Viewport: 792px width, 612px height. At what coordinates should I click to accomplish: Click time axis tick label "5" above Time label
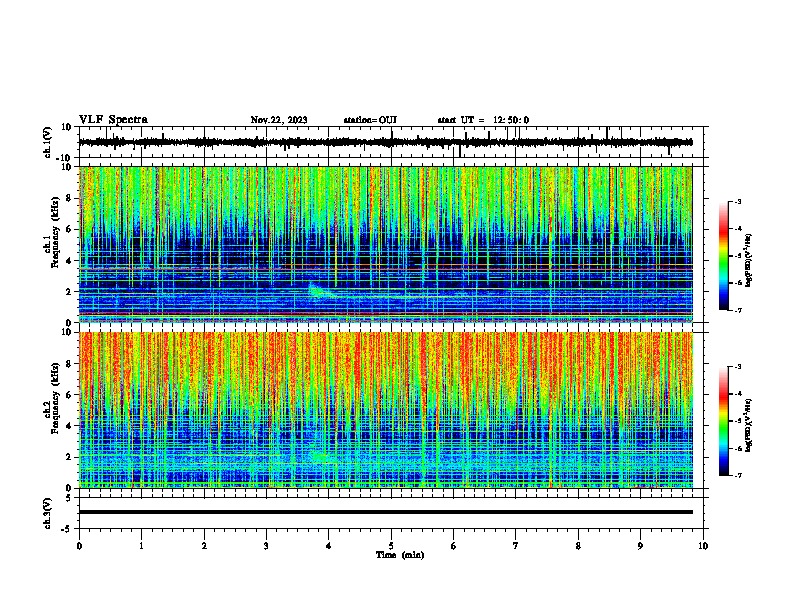pyautogui.click(x=391, y=546)
